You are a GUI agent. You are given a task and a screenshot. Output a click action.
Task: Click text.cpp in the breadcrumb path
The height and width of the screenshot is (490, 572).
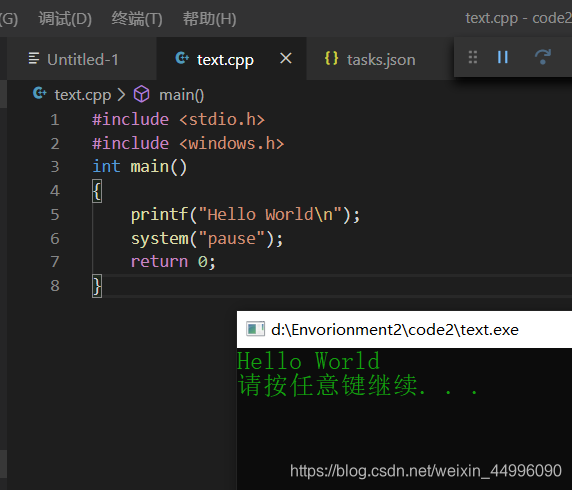click(82, 95)
